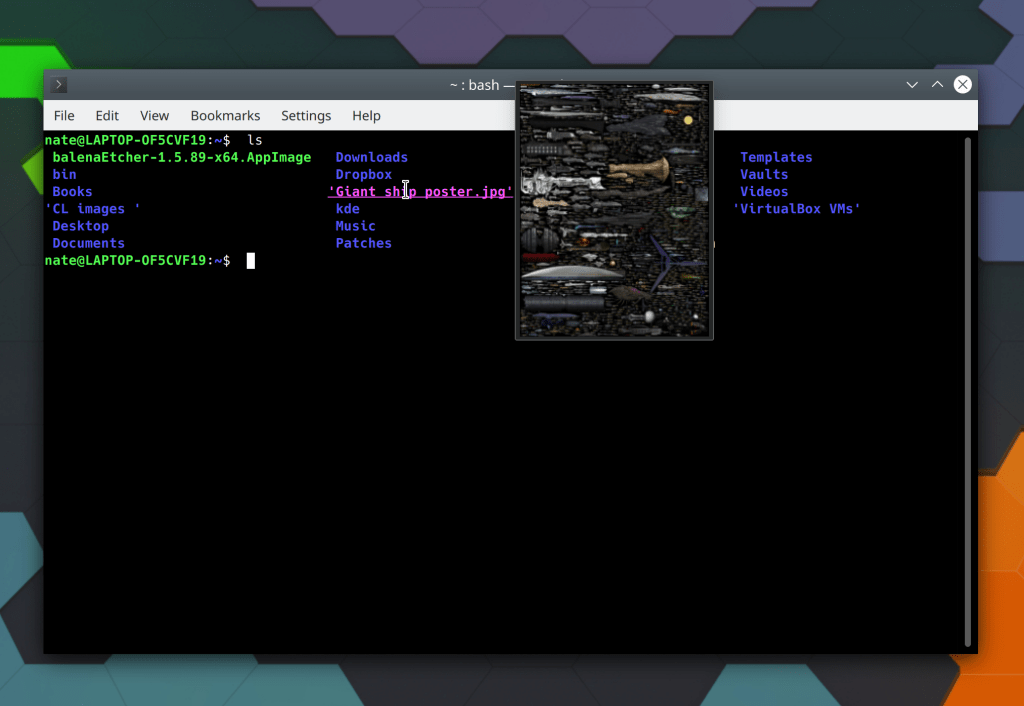
Task: Click the balenaEtcher AppImage filename
Action: [181, 157]
